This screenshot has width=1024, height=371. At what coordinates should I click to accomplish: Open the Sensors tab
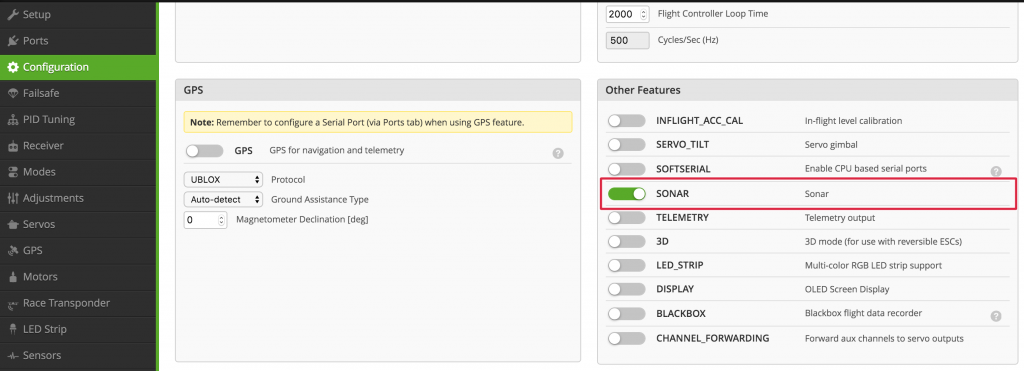pos(78,355)
